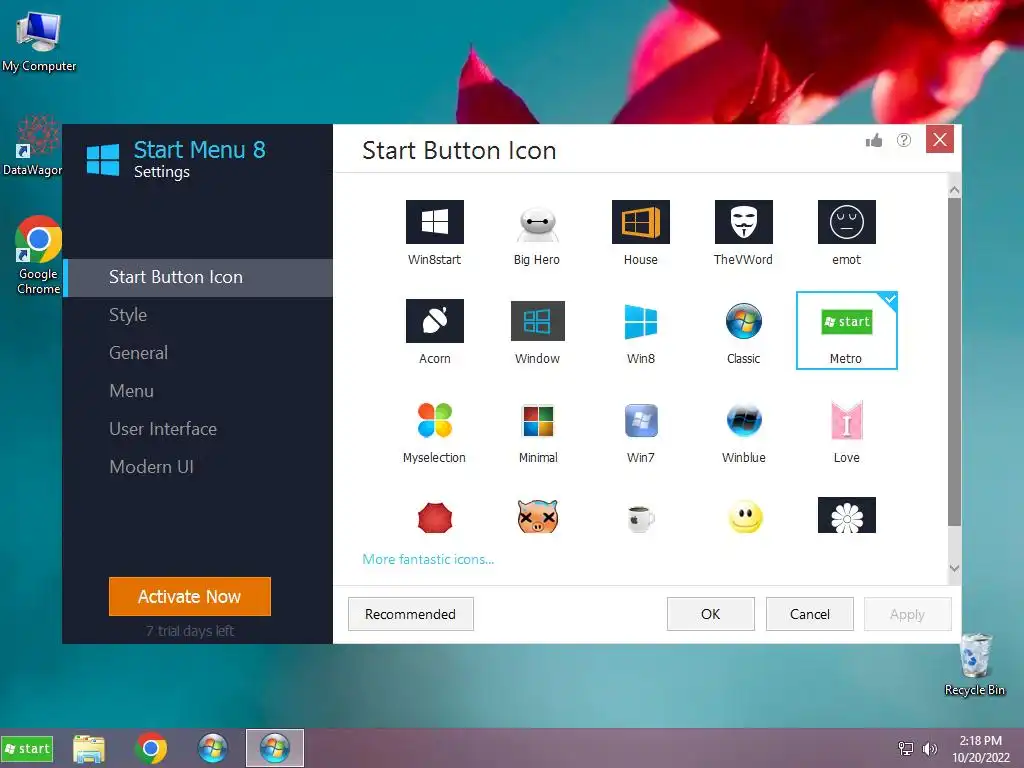Screen dimensions: 1024x768
Task: Go to the Menu settings section
Action: (198, 391)
